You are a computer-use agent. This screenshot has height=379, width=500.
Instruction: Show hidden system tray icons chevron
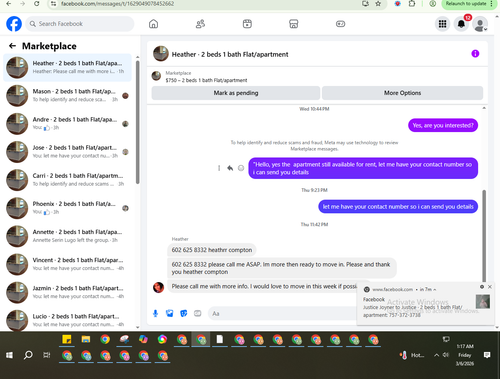click(x=436, y=355)
